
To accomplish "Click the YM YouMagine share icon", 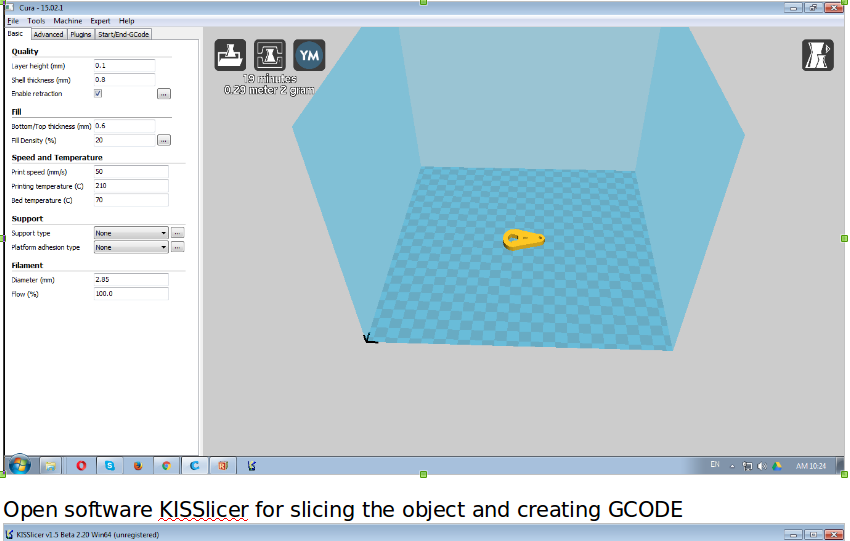I will click(309, 55).
